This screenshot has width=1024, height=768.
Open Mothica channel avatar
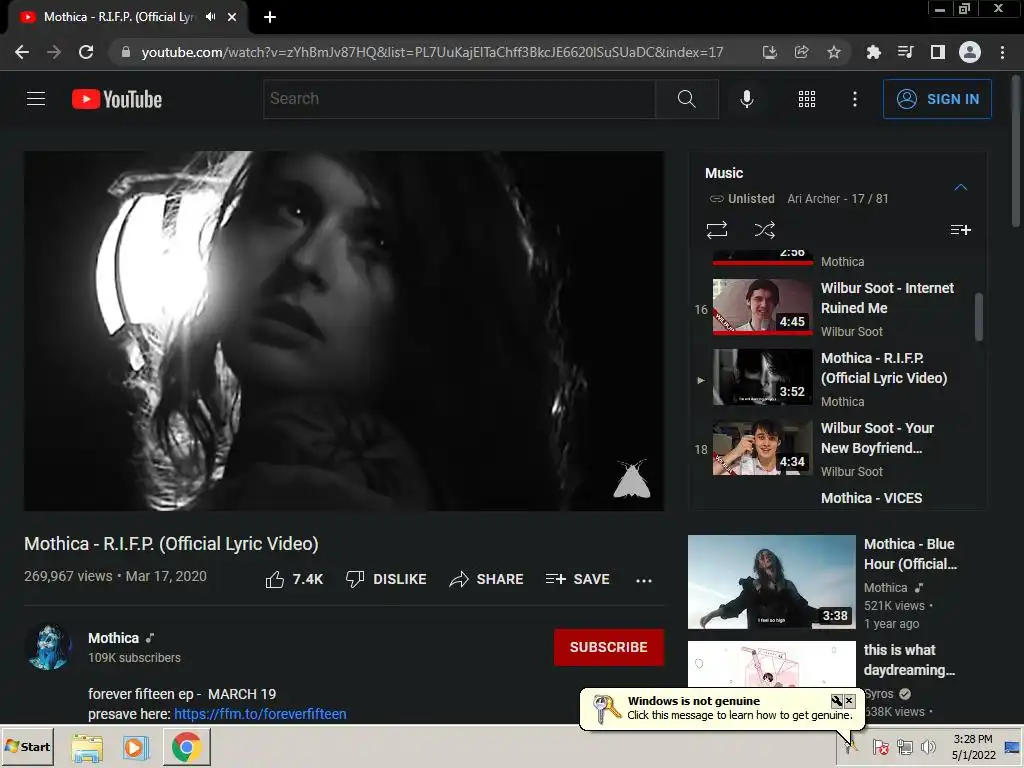pos(50,647)
